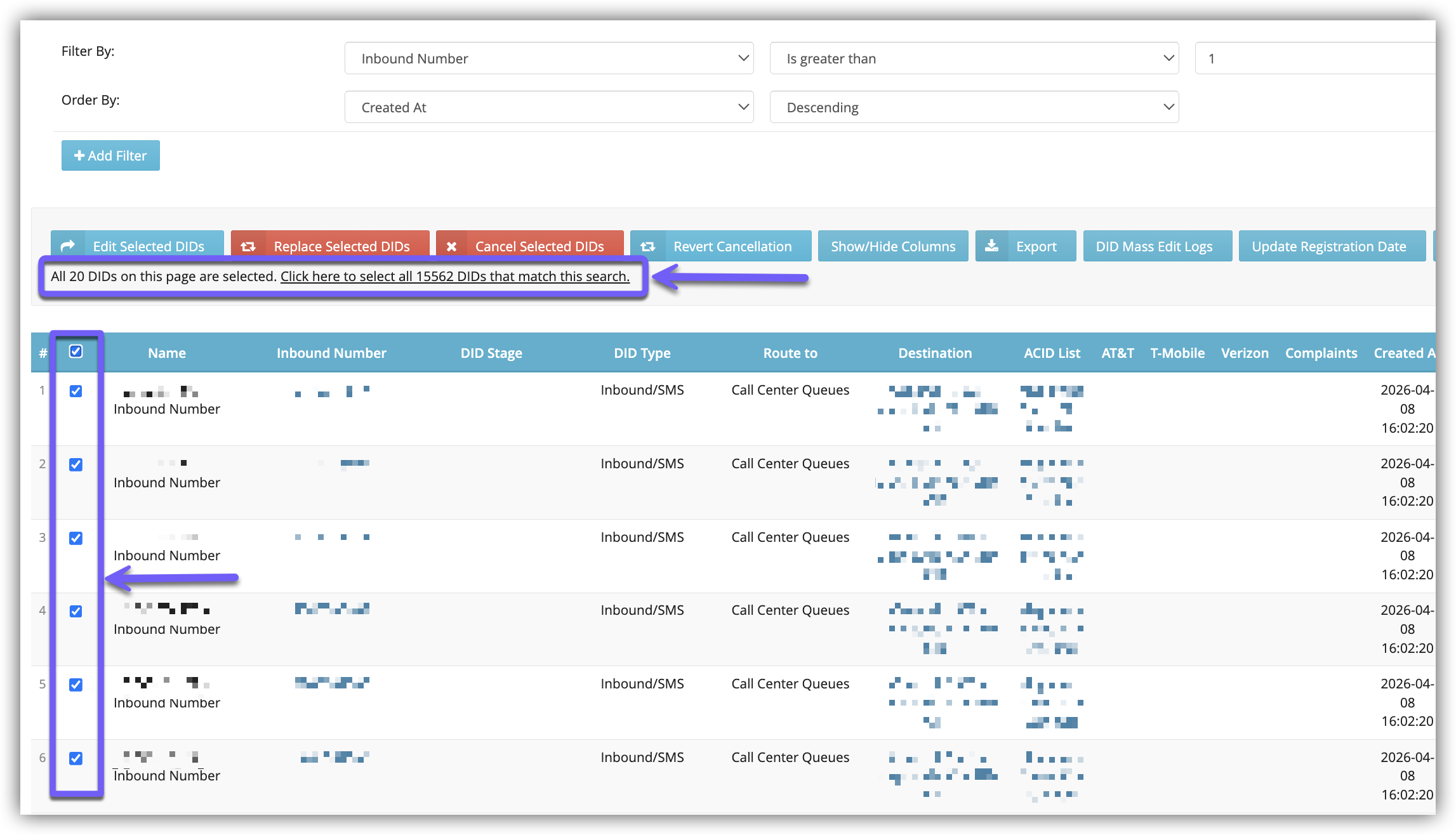This screenshot has width=1456, height=835.
Task: Click the Inbound Number column header
Action: coord(331,353)
